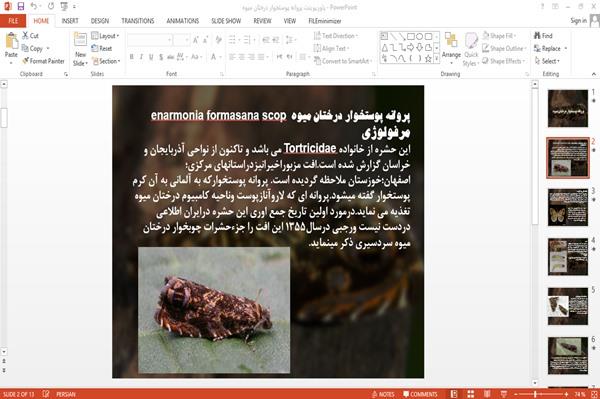Open the TRANSITIONS tab
Viewport: 600px width, 399px height.
[x=138, y=21]
